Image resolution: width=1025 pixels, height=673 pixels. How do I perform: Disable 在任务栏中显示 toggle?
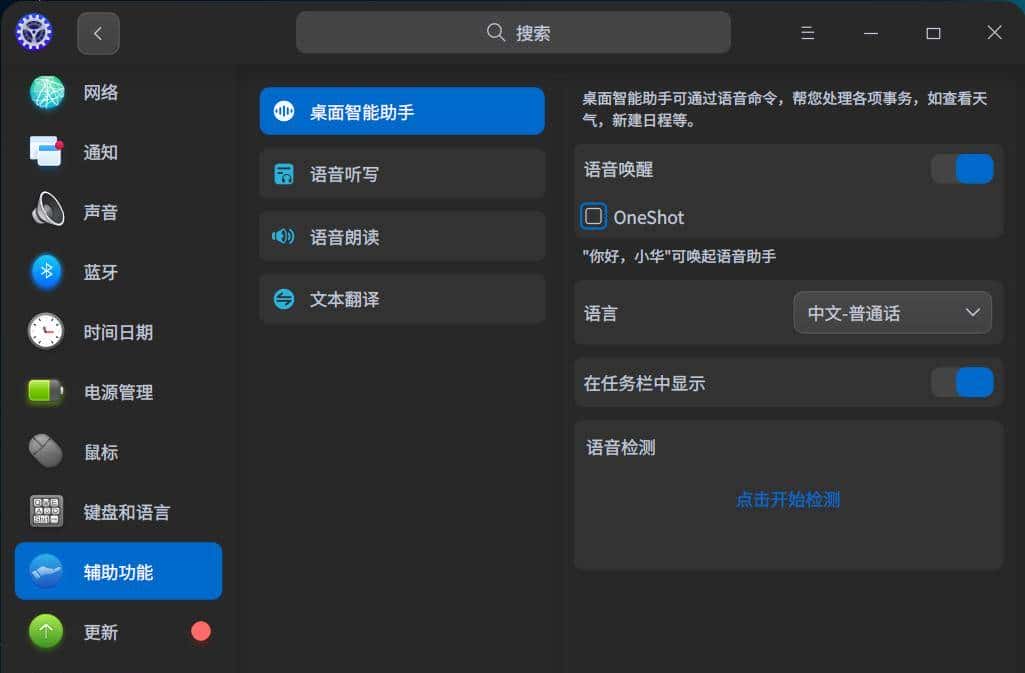961,382
